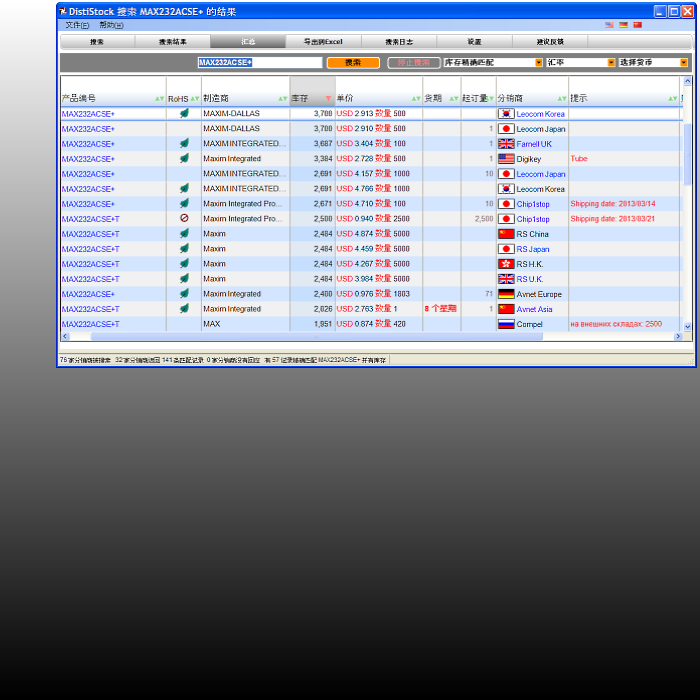700x700 pixels.
Task: Open the 帮助 menu
Action: click(111, 25)
